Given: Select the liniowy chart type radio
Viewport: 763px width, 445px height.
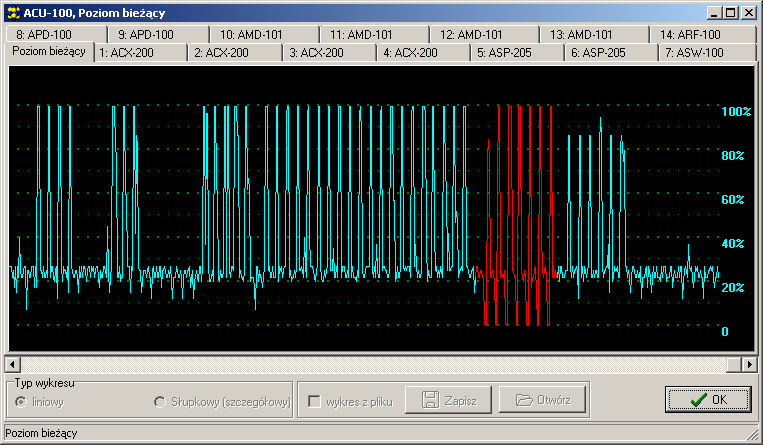Looking at the screenshot, I should pyautogui.click(x=20, y=402).
